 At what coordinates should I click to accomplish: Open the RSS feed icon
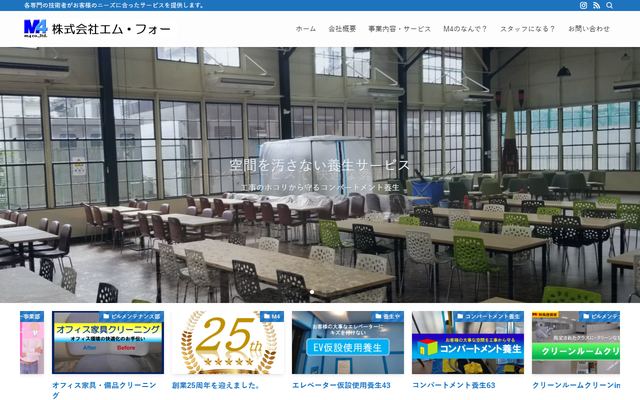[x=596, y=5]
